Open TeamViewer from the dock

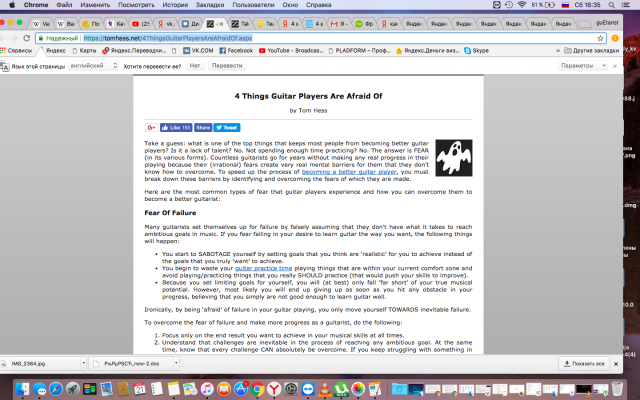coord(308,389)
